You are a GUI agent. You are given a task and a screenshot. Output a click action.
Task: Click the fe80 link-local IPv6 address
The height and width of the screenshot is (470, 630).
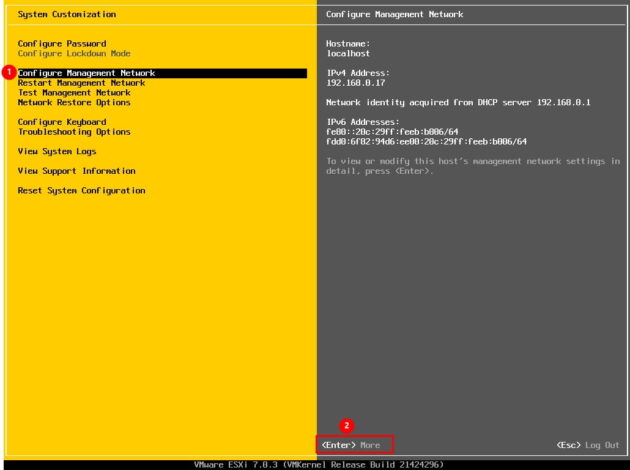pos(392,132)
